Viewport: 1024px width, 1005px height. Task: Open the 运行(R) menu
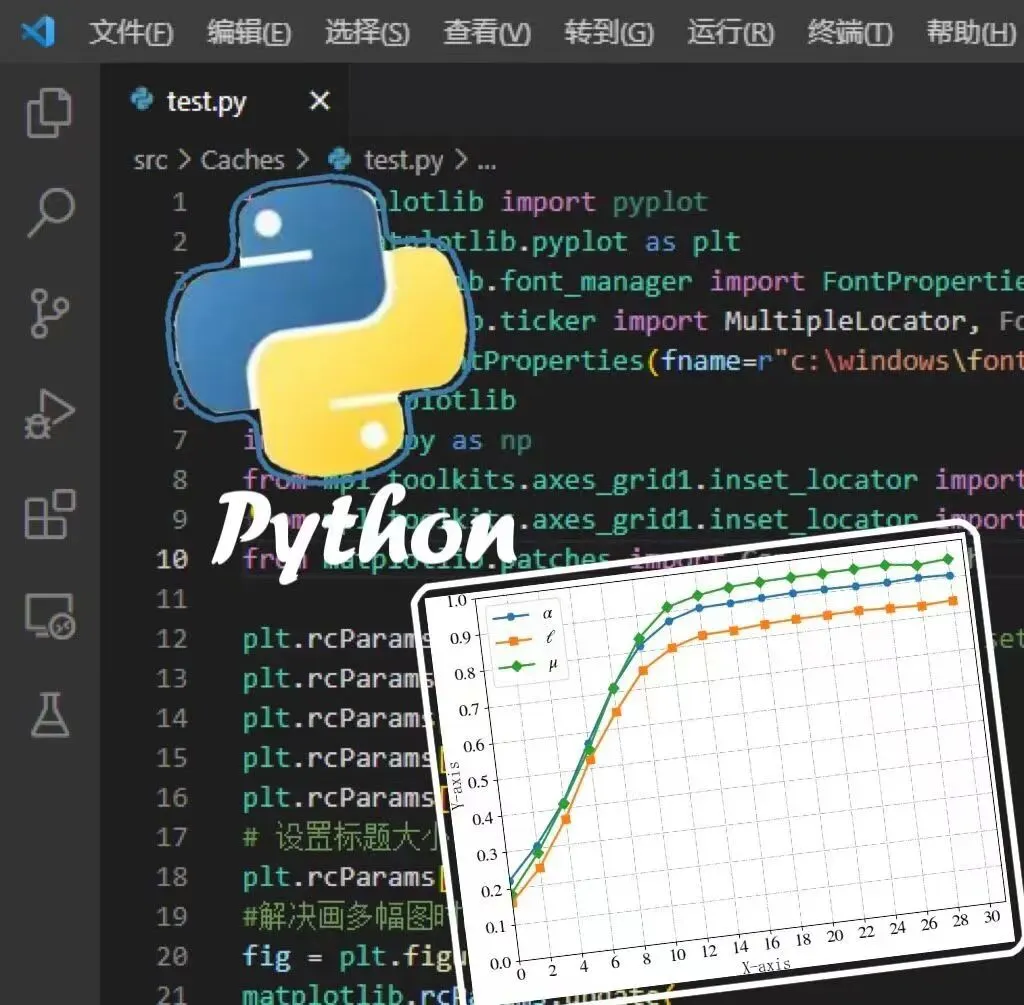[x=731, y=32]
